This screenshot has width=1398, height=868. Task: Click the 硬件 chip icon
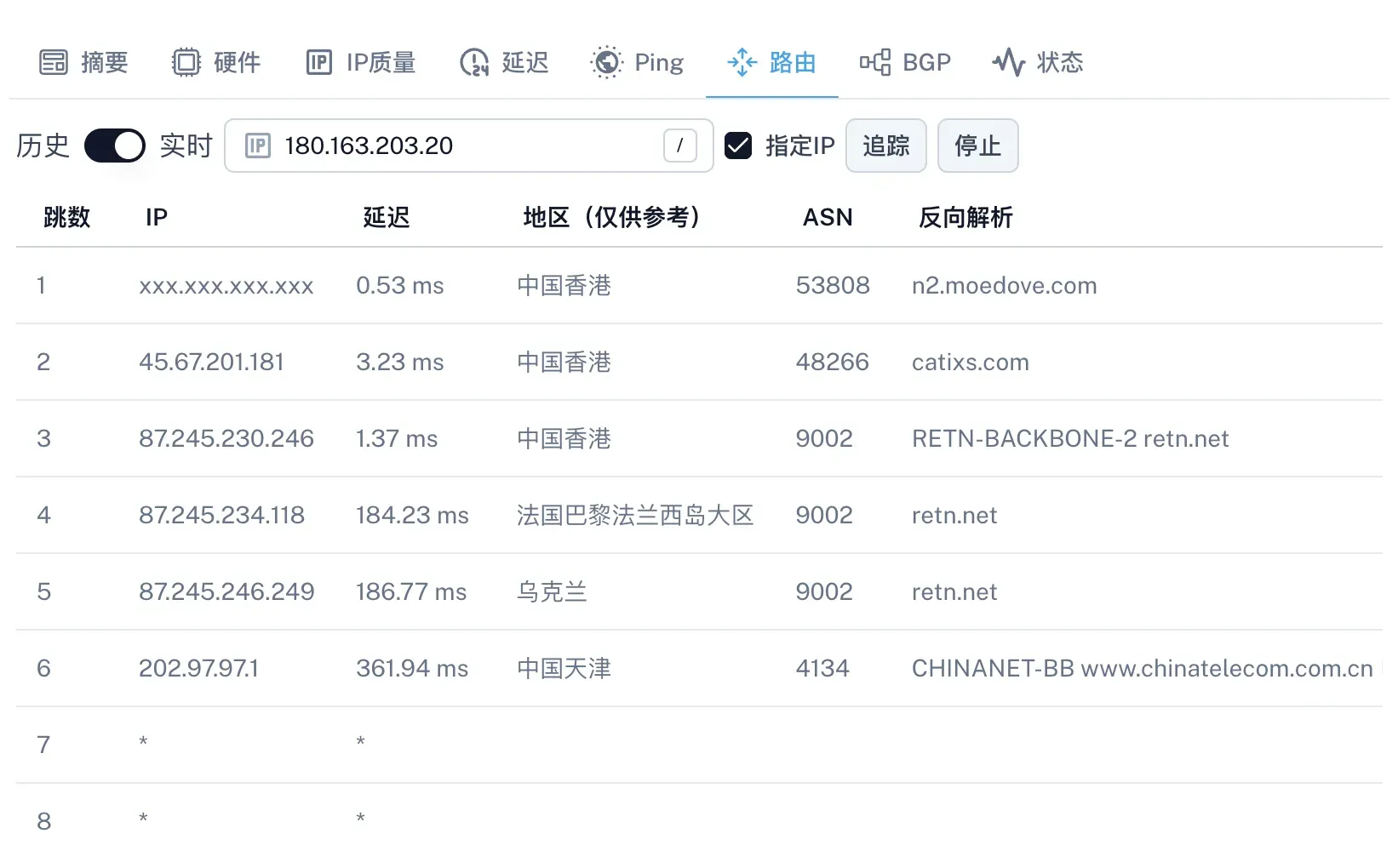186,62
